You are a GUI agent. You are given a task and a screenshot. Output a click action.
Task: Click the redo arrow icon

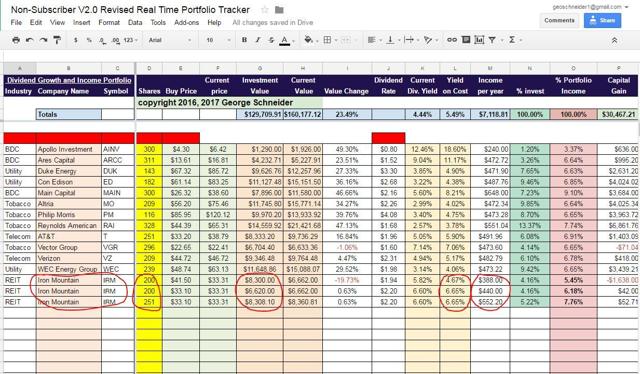pos(43,40)
